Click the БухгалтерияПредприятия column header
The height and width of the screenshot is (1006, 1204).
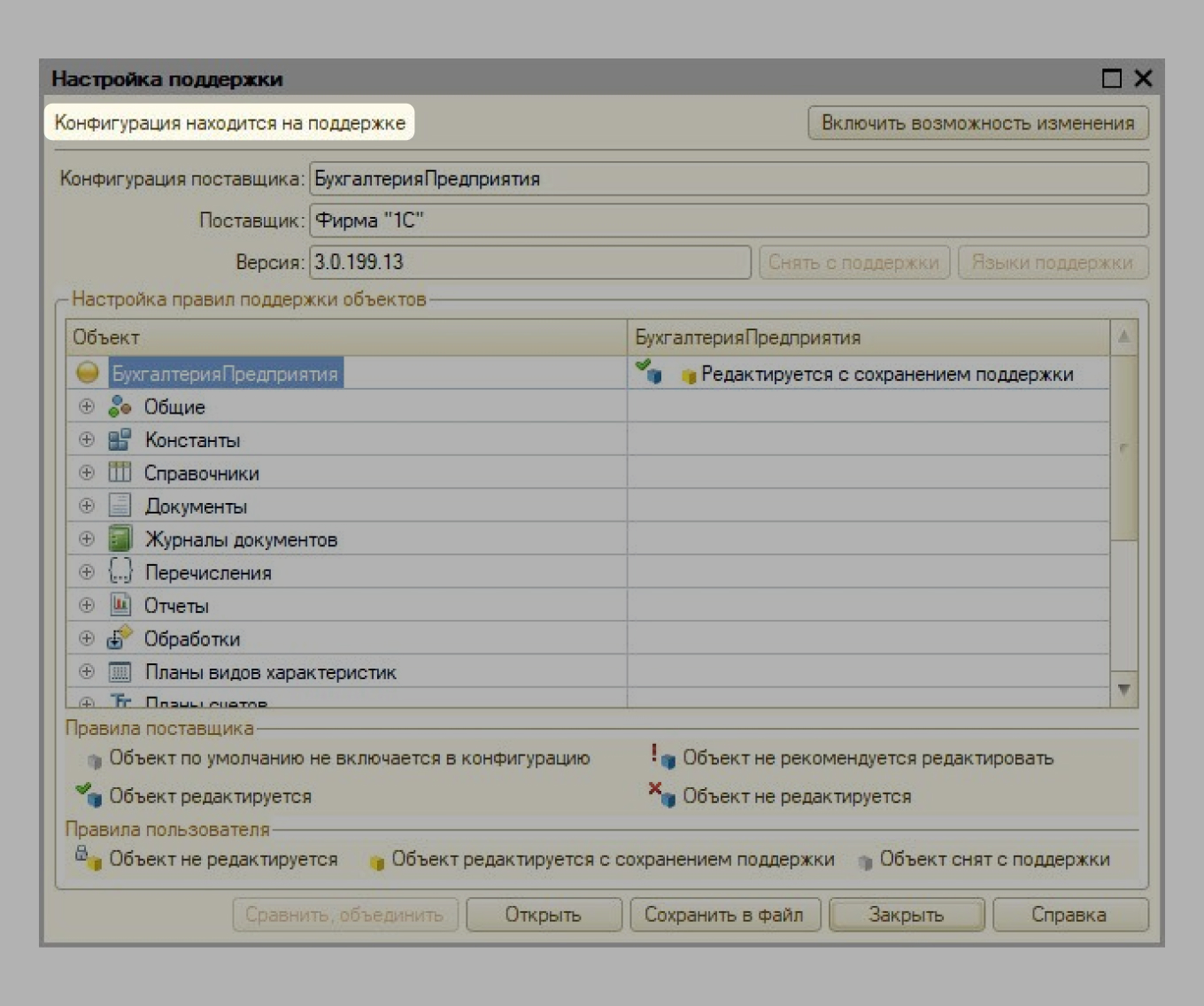868,337
